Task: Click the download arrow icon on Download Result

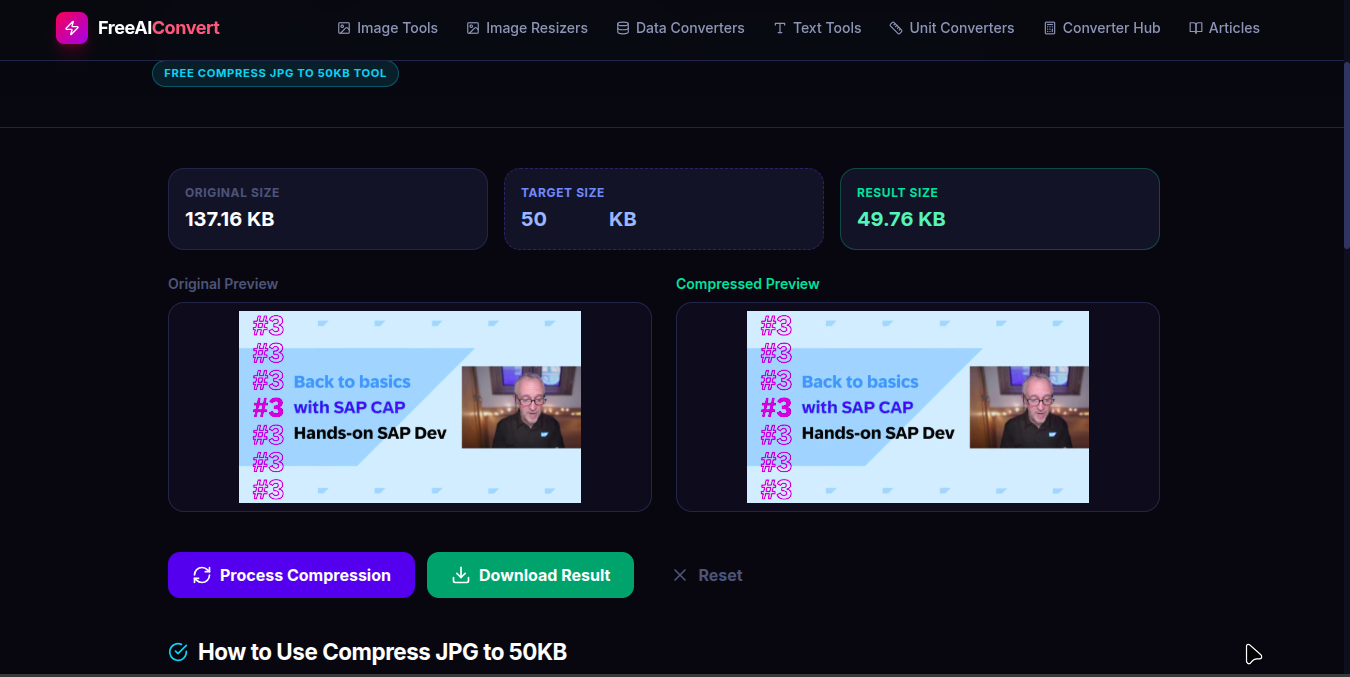Action: coord(461,575)
